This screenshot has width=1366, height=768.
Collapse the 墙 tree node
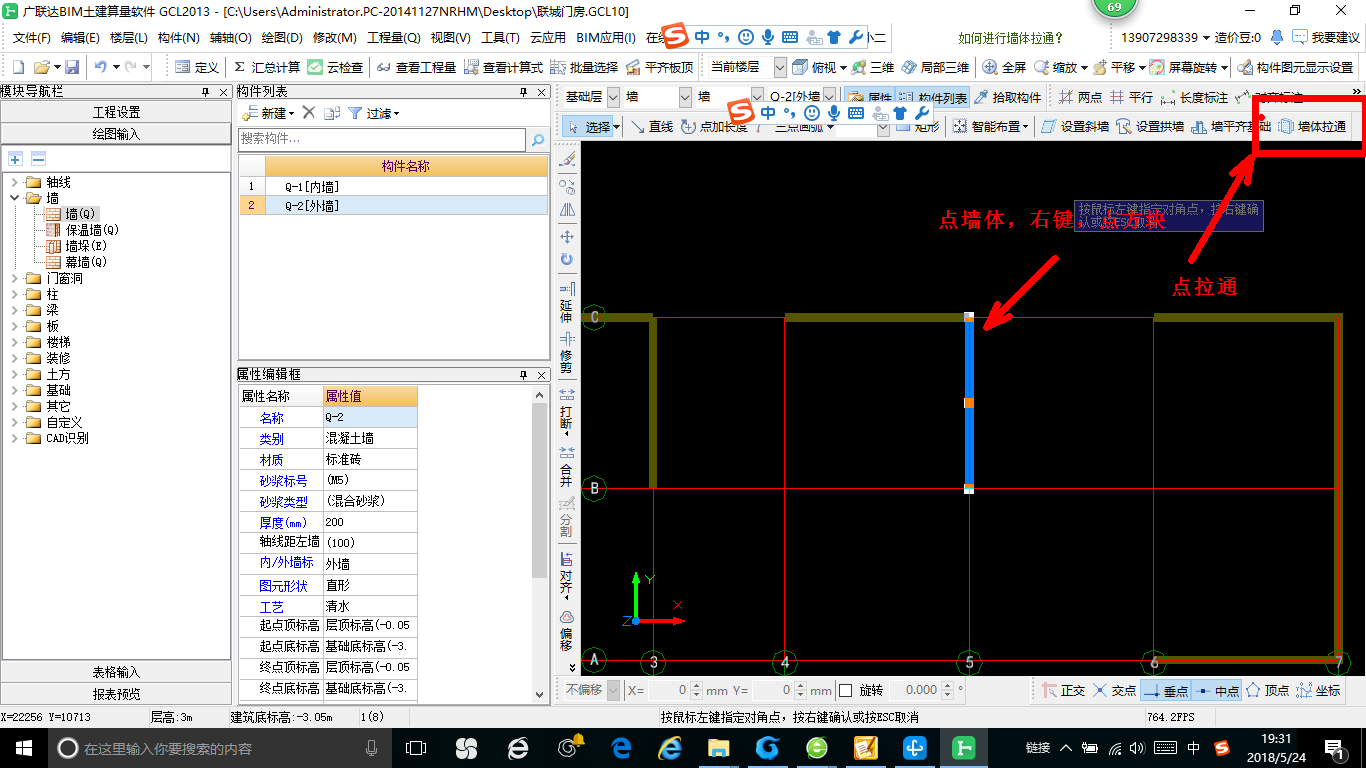[15, 198]
